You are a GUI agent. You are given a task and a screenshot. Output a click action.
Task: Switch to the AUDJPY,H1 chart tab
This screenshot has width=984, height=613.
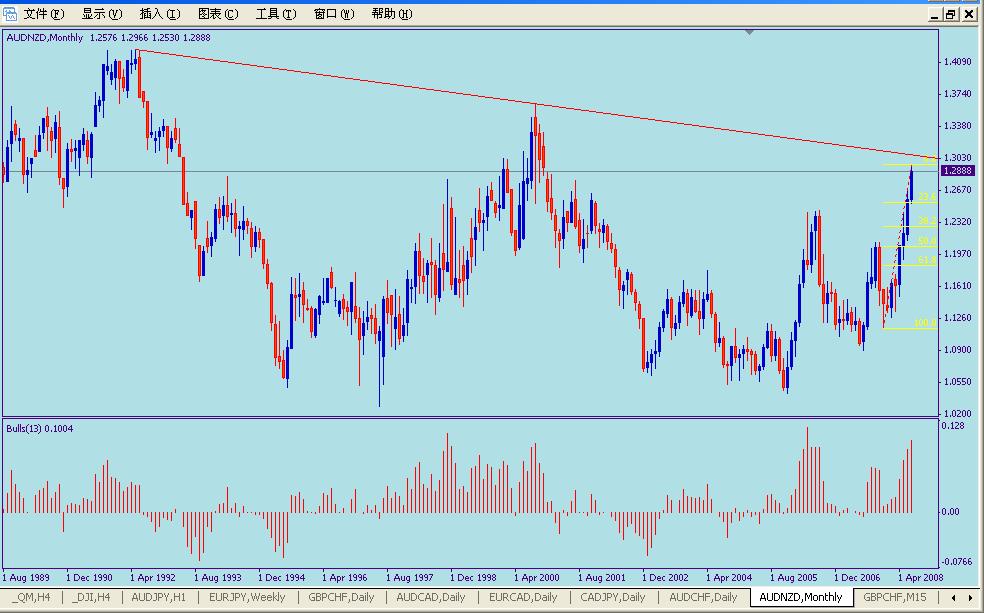point(159,597)
